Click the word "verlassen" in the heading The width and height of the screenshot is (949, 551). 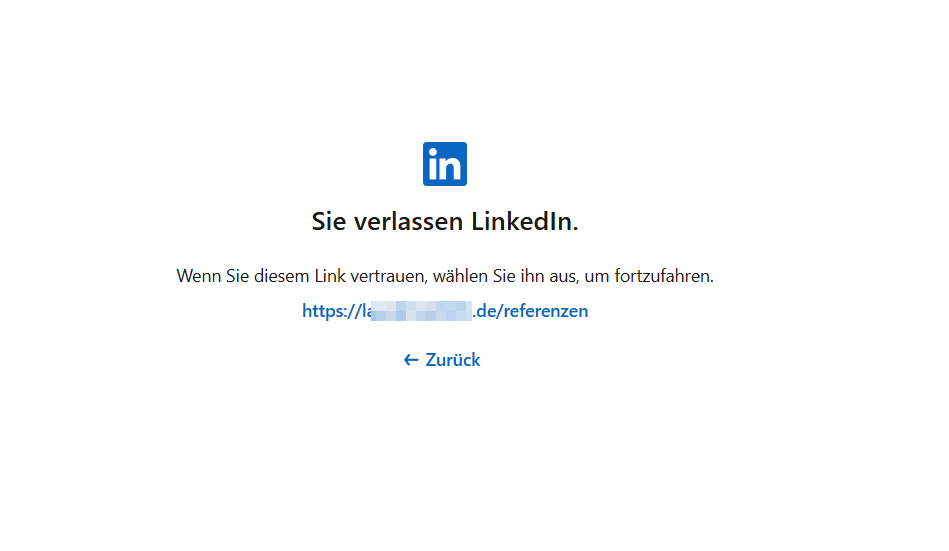[x=409, y=222]
